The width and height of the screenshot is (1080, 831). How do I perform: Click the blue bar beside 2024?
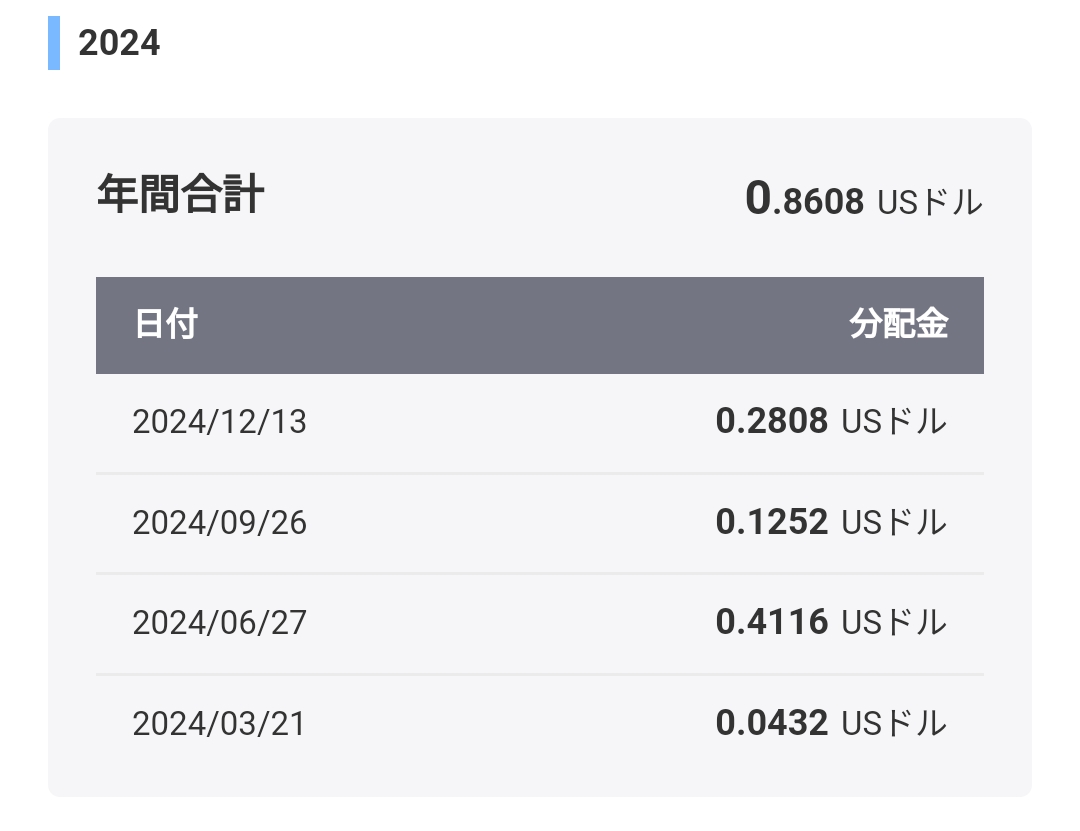coord(54,43)
